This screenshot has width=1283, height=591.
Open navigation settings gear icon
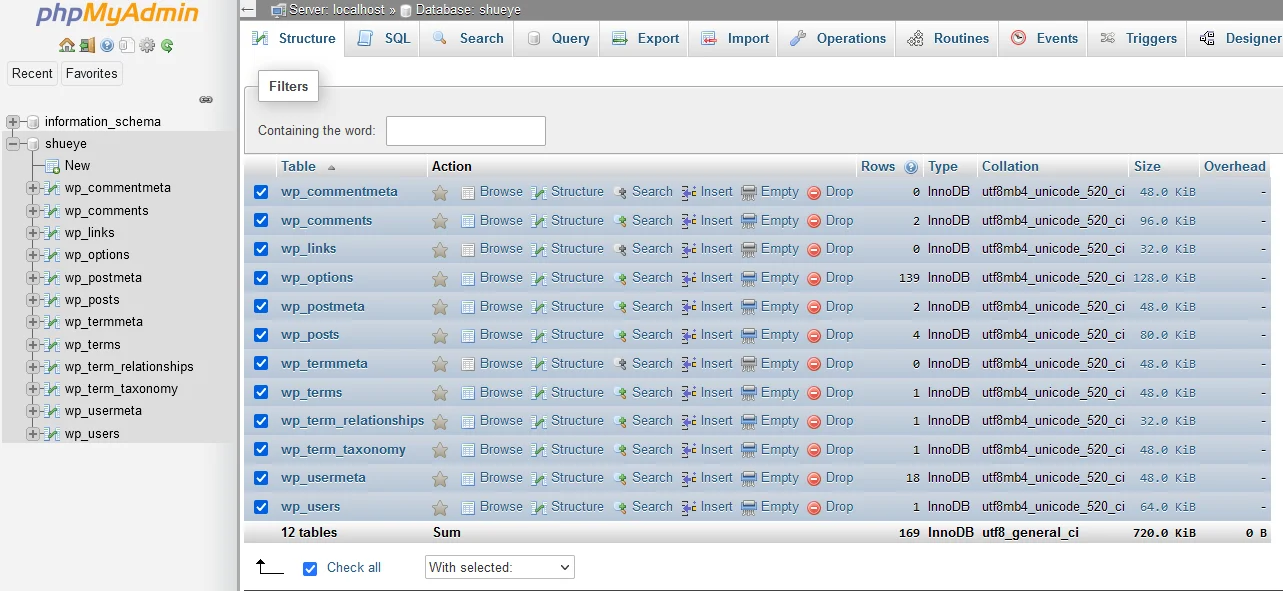(x=147, y=45)
